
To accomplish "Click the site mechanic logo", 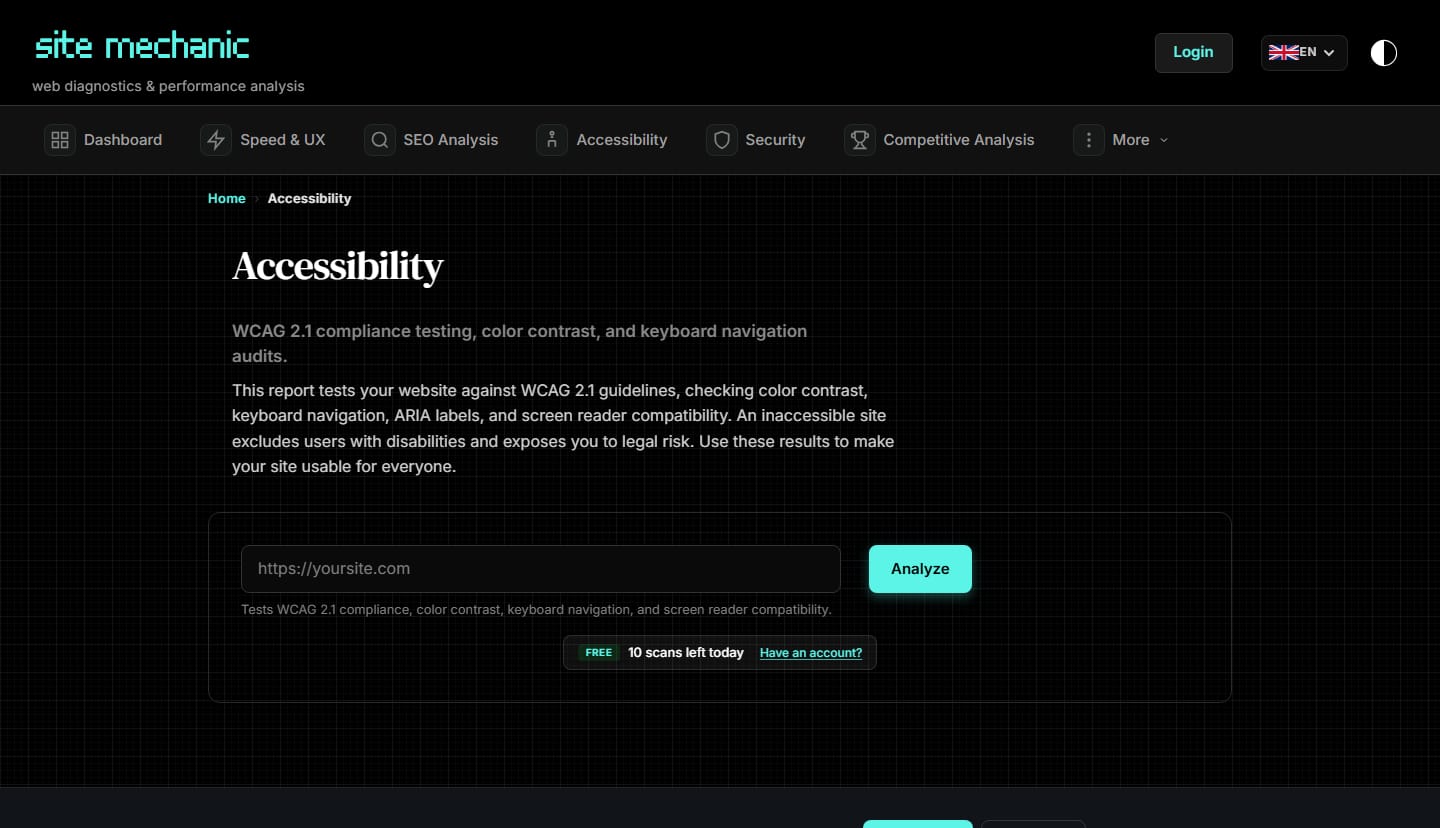I will pyautogui.click(x=142, y=46).
